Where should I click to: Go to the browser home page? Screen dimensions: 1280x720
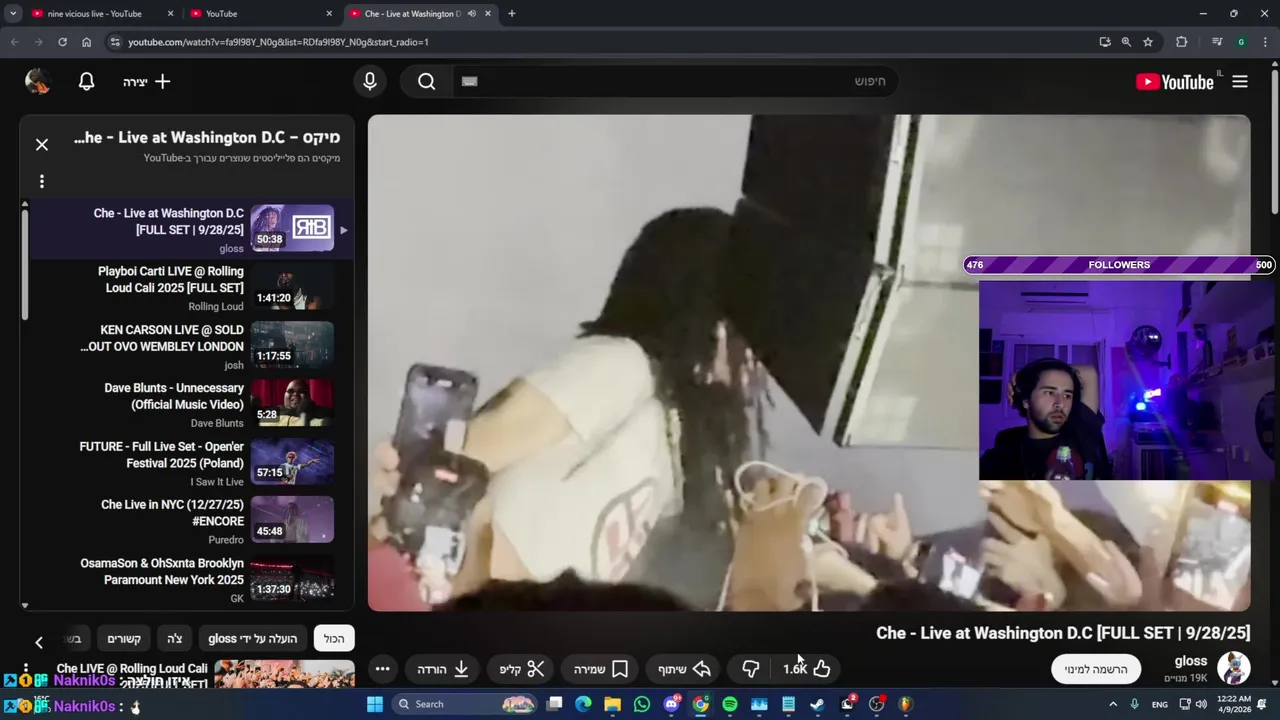[x=86, y=42]
